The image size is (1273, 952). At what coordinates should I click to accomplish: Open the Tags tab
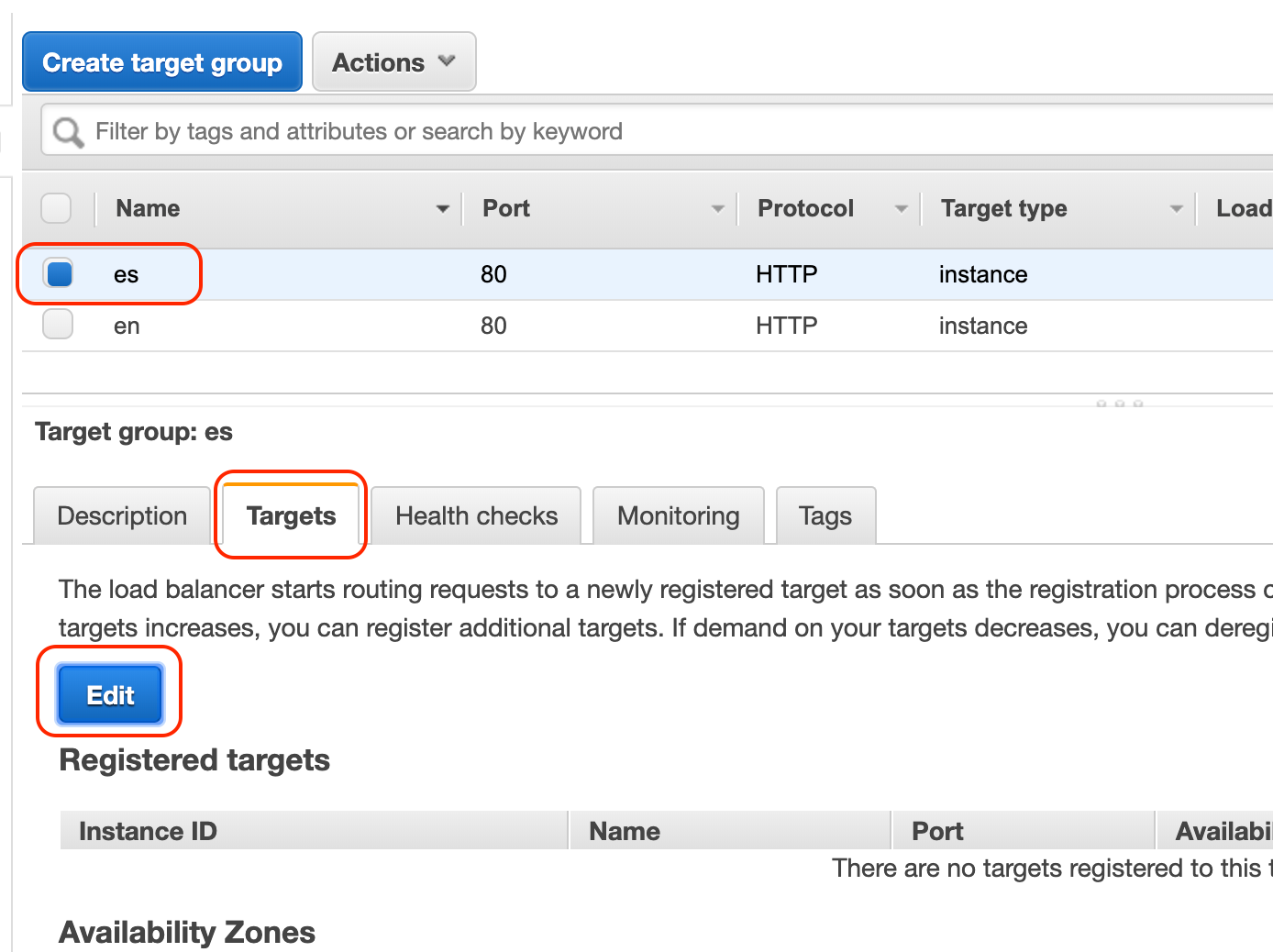click(825, 516)
